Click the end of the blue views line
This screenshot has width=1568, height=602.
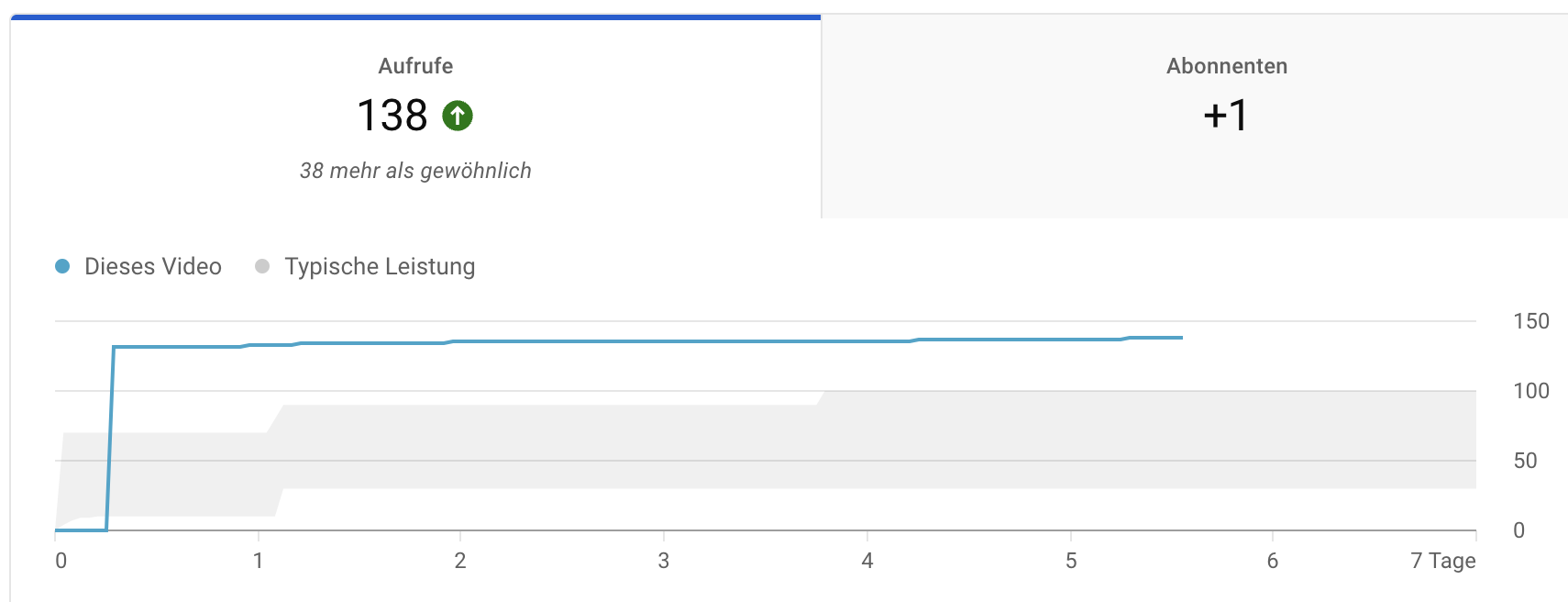1181,338
